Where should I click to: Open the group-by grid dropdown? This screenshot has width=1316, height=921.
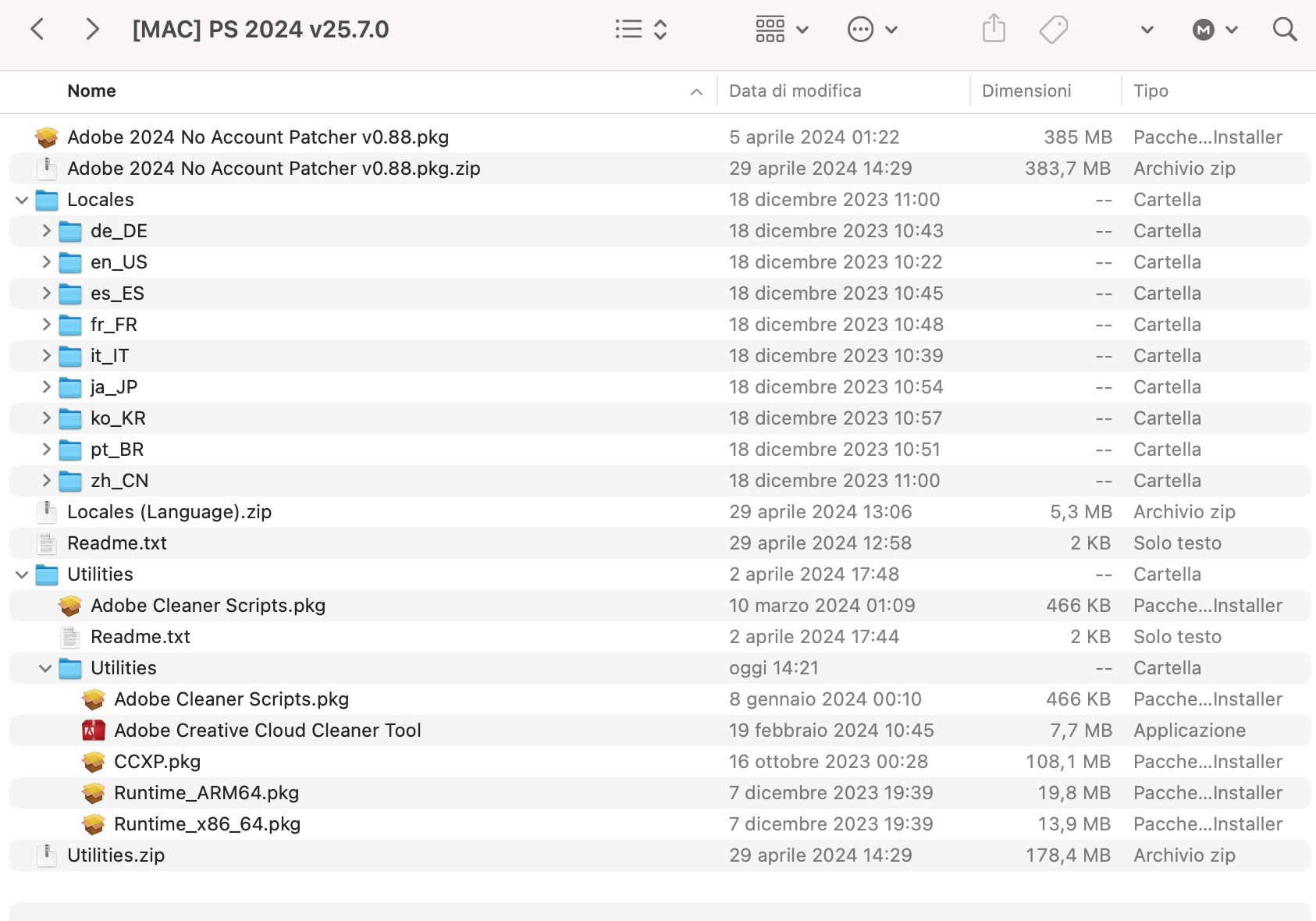(781, 30)
